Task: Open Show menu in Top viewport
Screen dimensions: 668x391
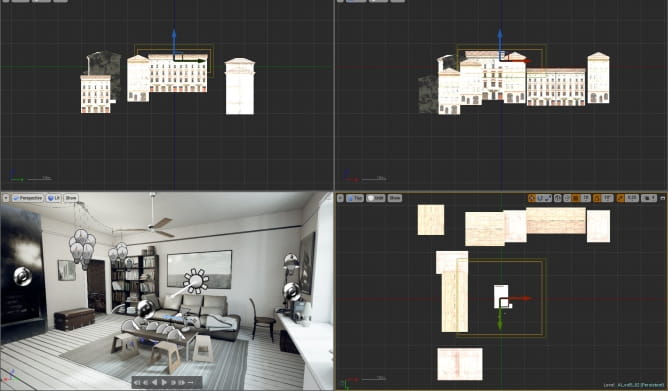Action: [394, 198]
